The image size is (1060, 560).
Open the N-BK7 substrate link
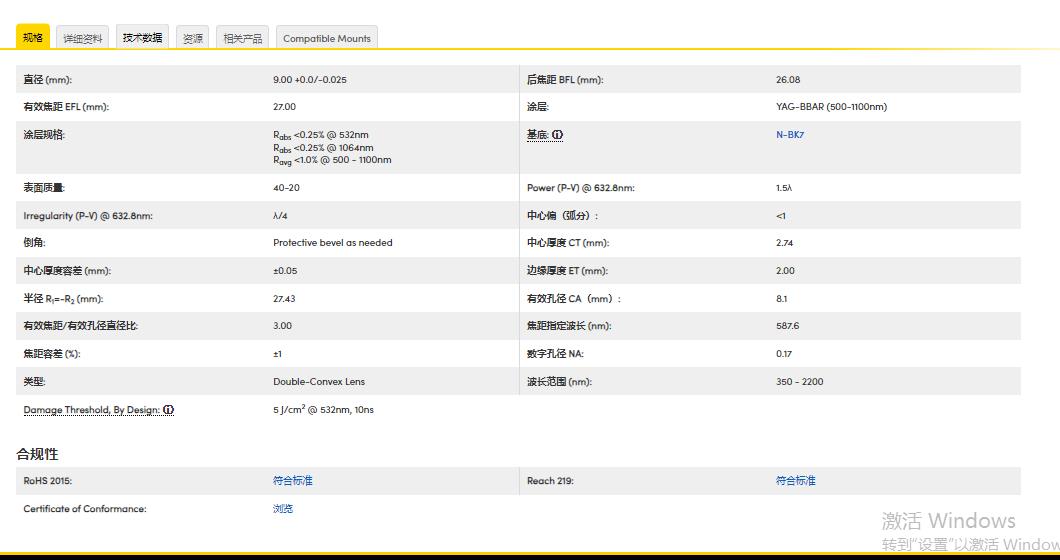pos(789,135)
